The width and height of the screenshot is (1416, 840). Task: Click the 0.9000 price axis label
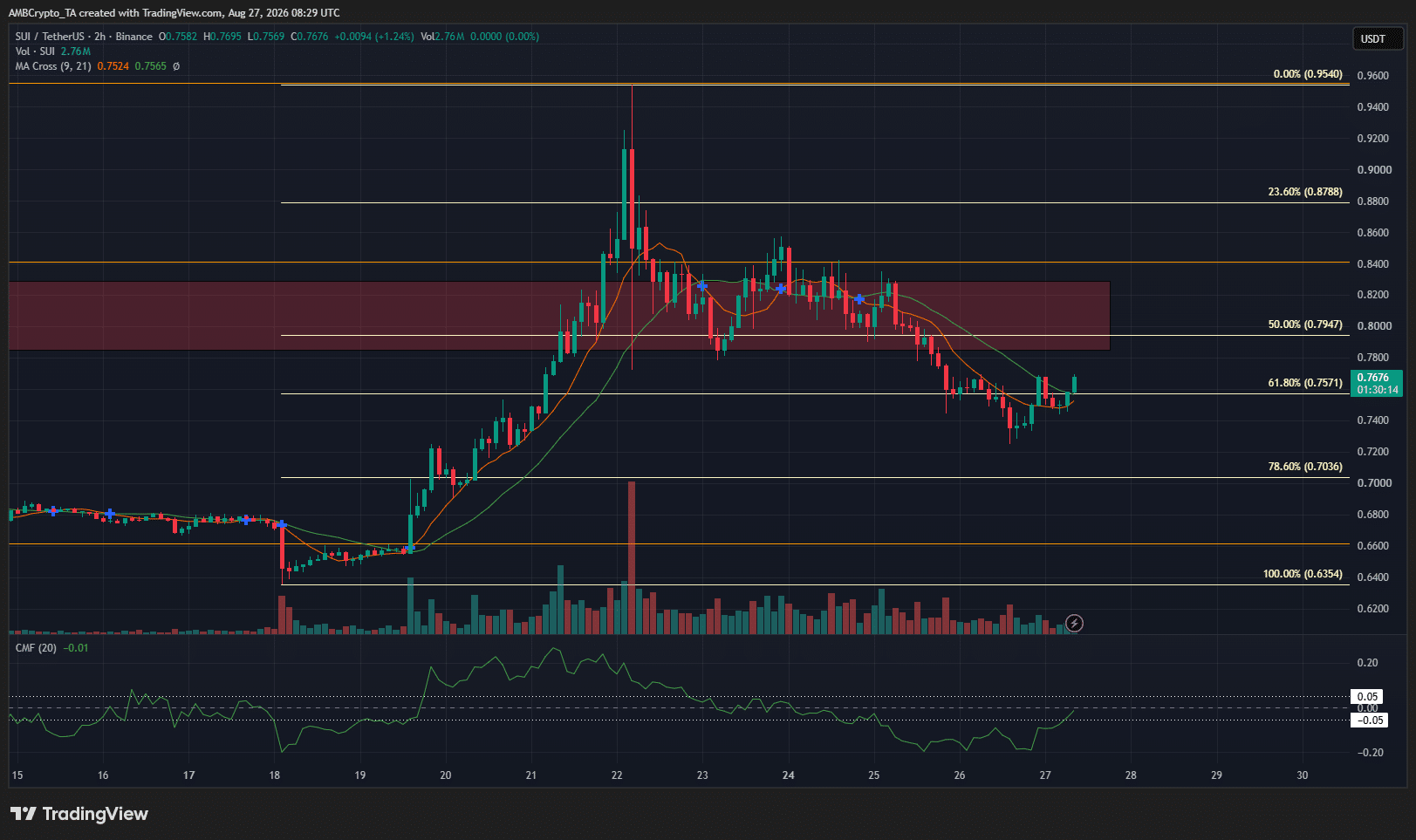pos(1373,170)
